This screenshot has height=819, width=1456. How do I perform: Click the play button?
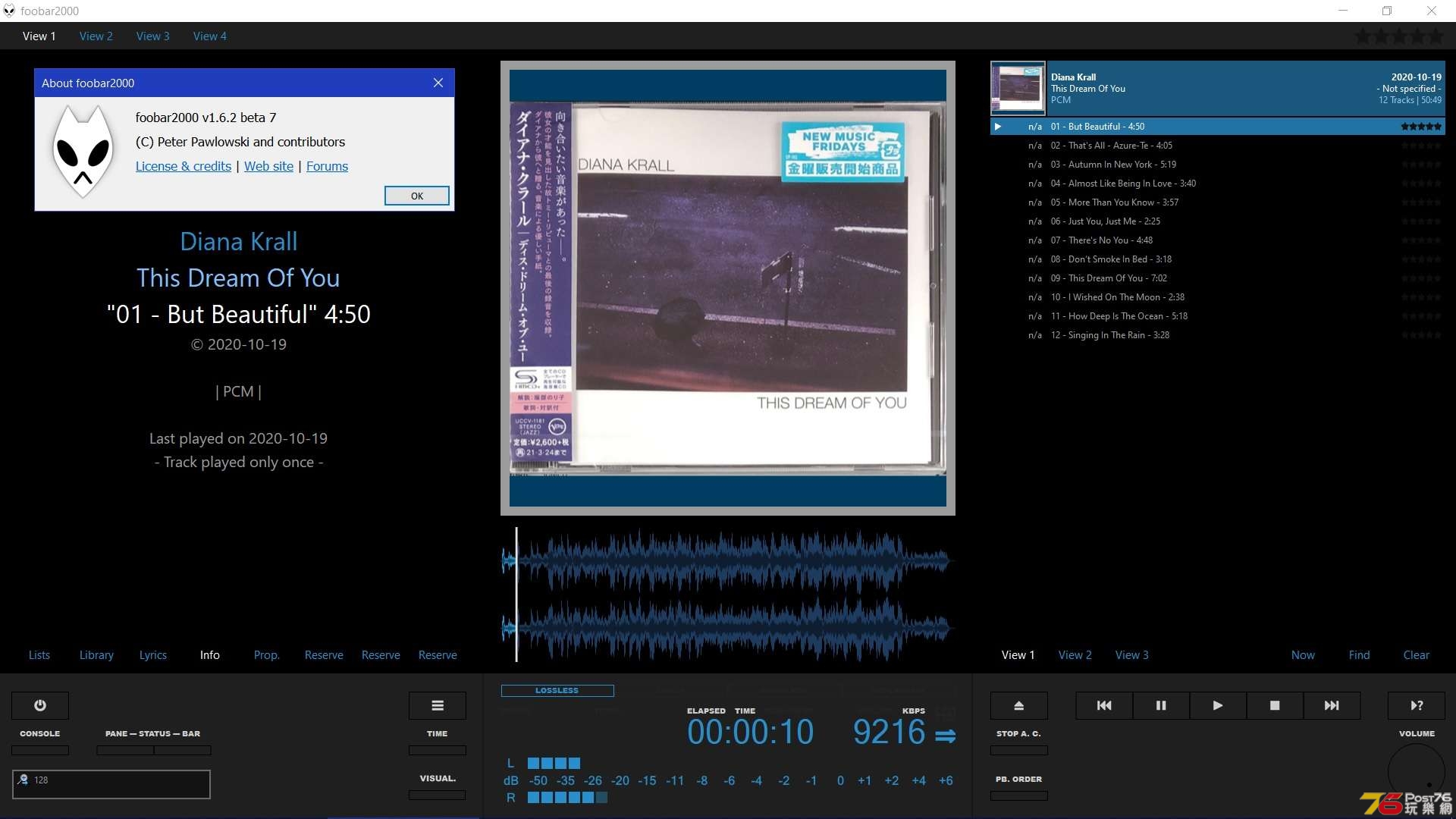[x=1218, y=705]
